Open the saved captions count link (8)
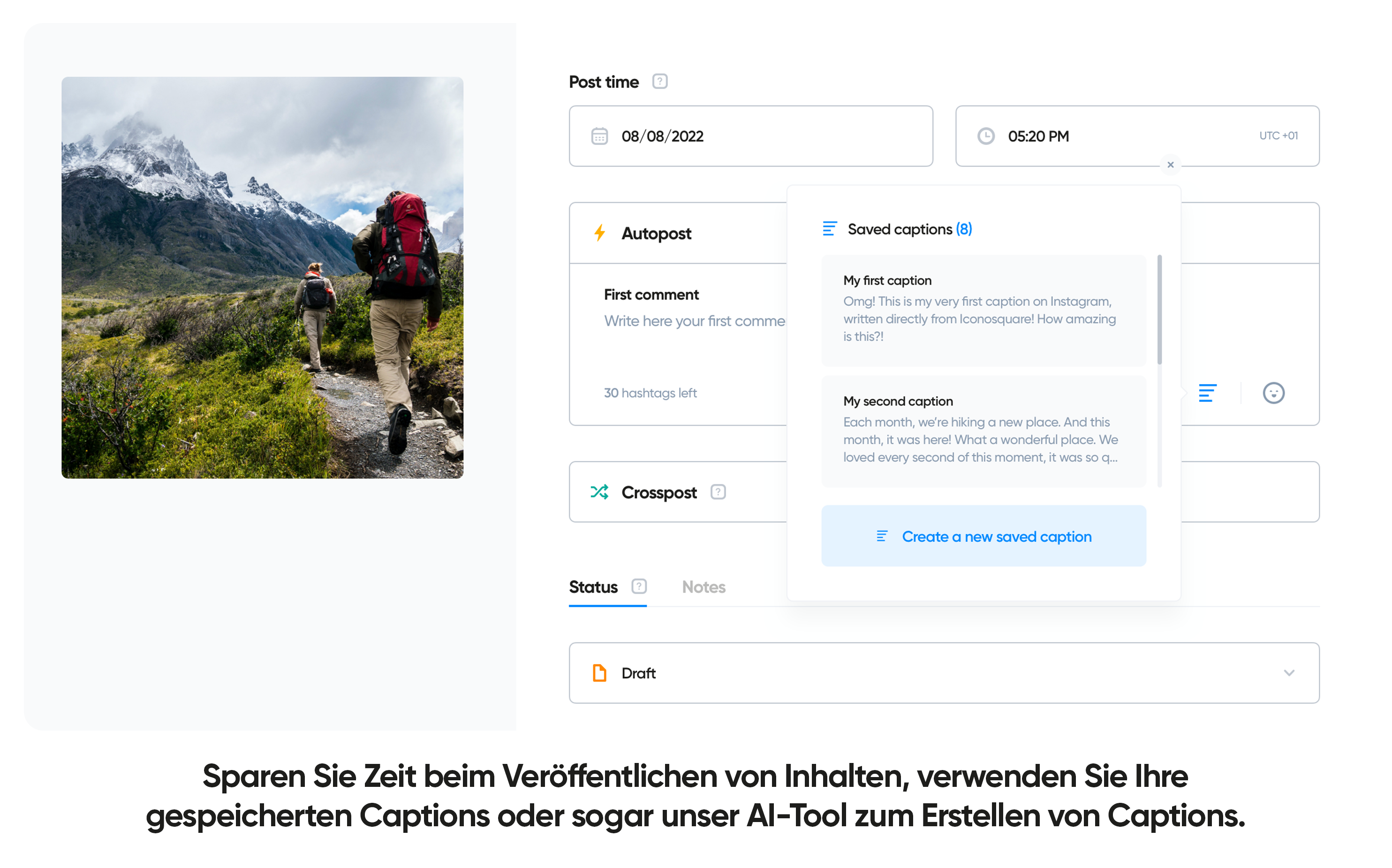Screen dimensions: 1392x868 click(x=964, y=228)
